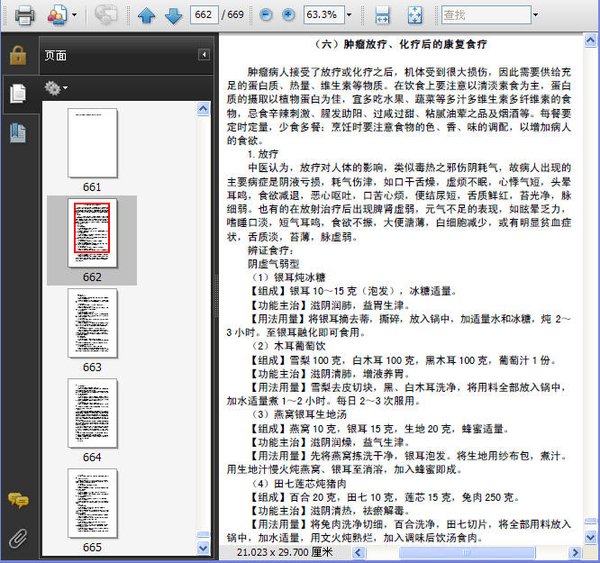Zoom in using the plus icon

pyautogui.click(x=289, y=15)
